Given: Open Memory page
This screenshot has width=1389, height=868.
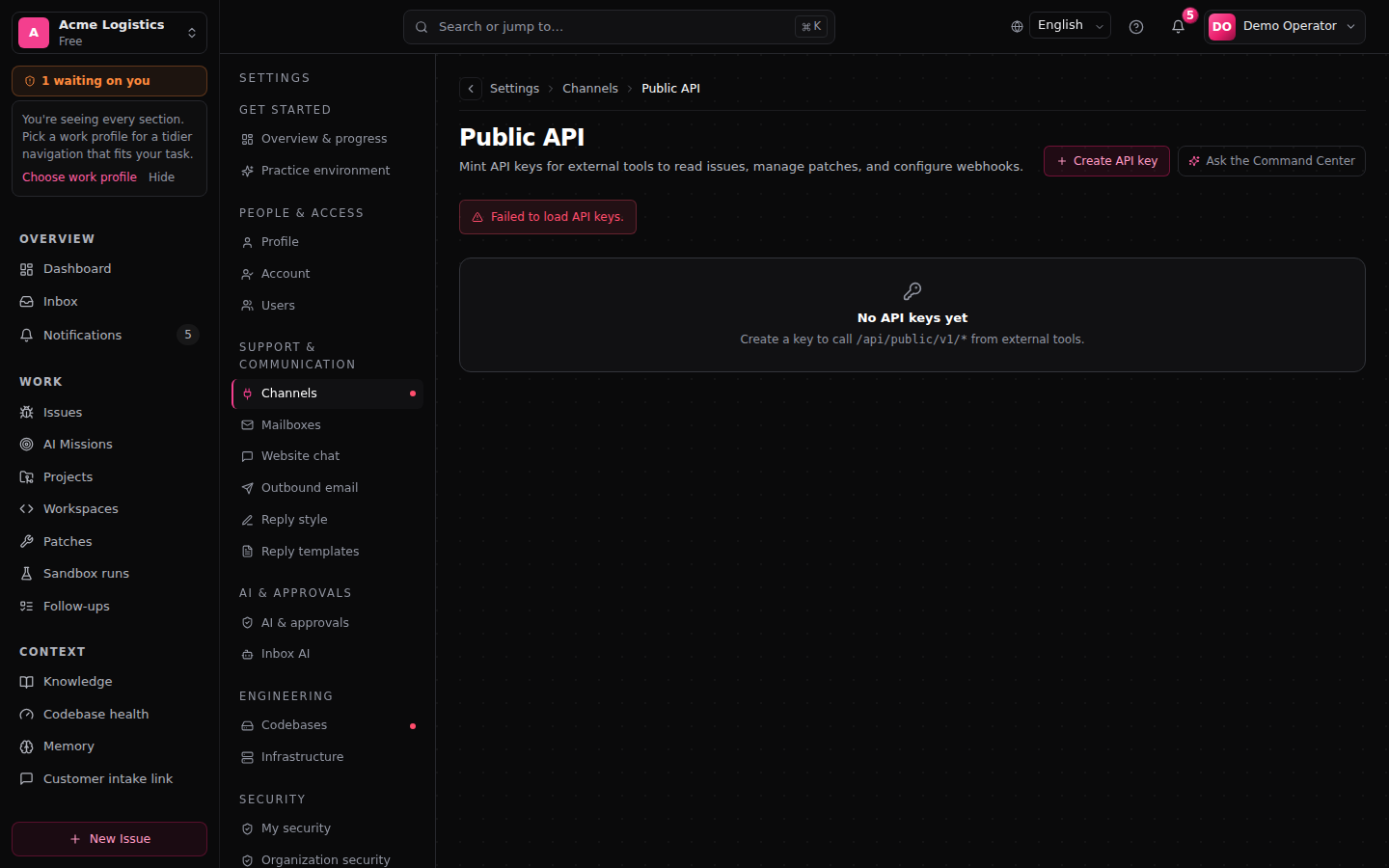Looking at the screenshot, I should 109,746.
